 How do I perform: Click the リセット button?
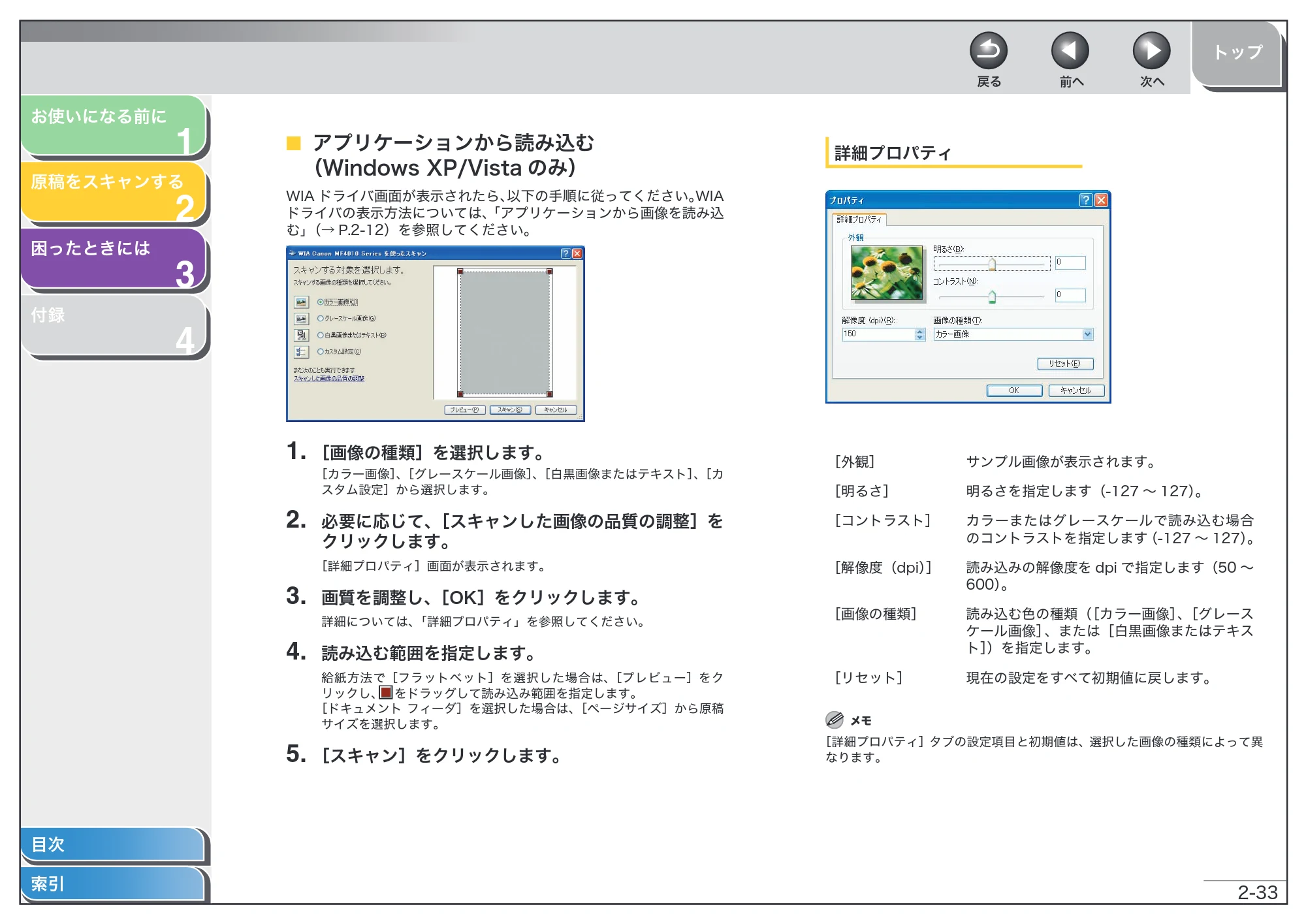point(1065,364)
